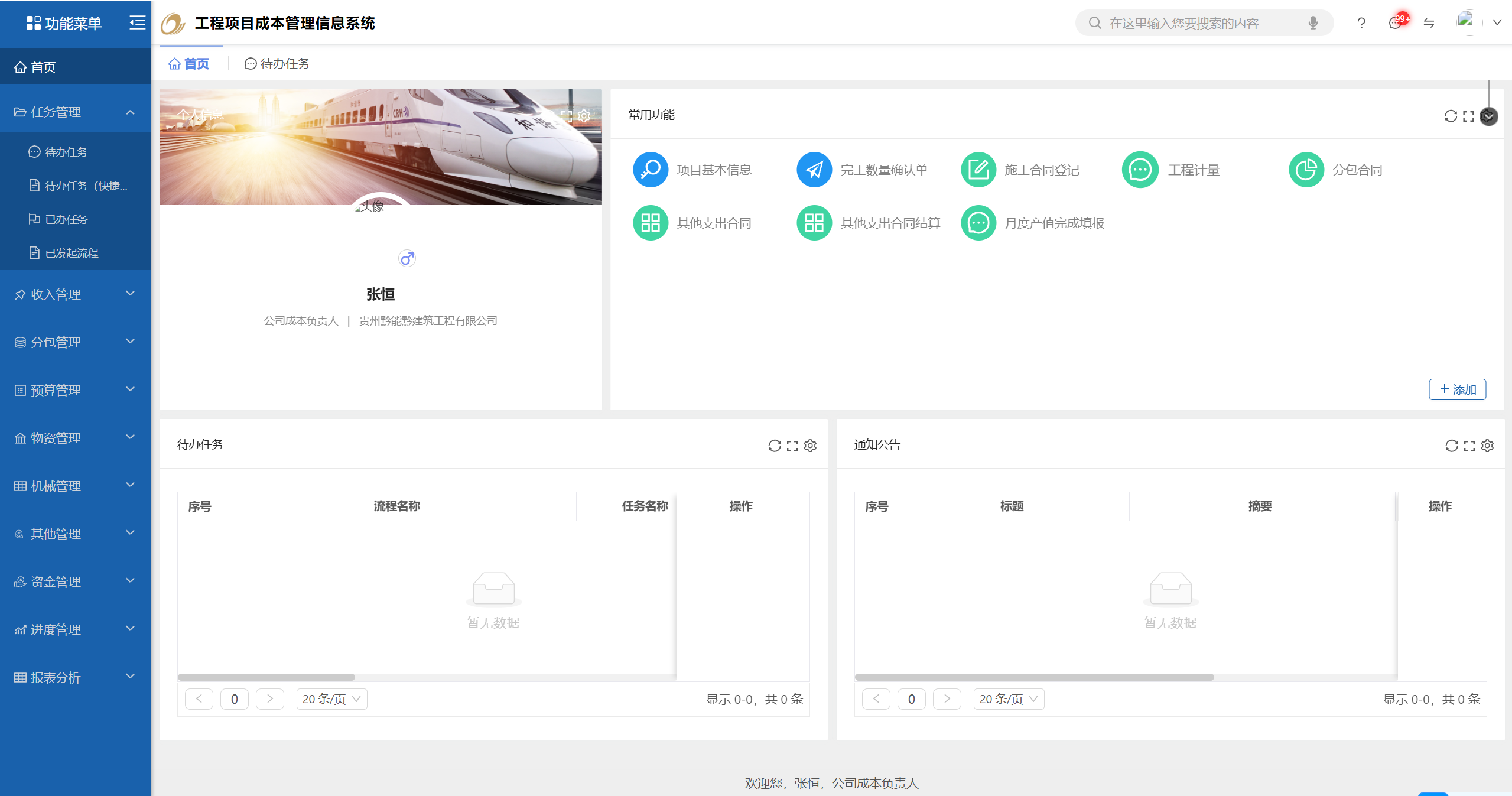1512x796 pixels.
Task: Expand the 报表分析 menu group
Action: 75,677
